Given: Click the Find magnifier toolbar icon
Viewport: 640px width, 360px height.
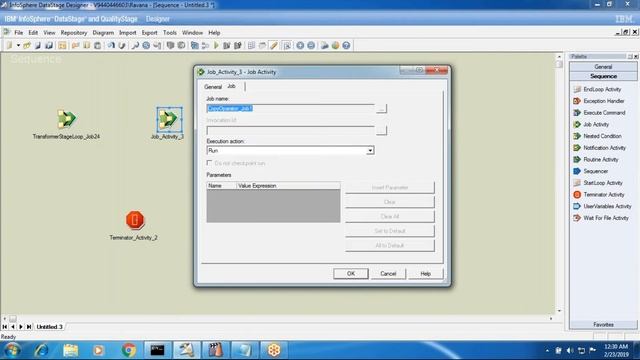Looking at the screenshot, I should point(135,45).
